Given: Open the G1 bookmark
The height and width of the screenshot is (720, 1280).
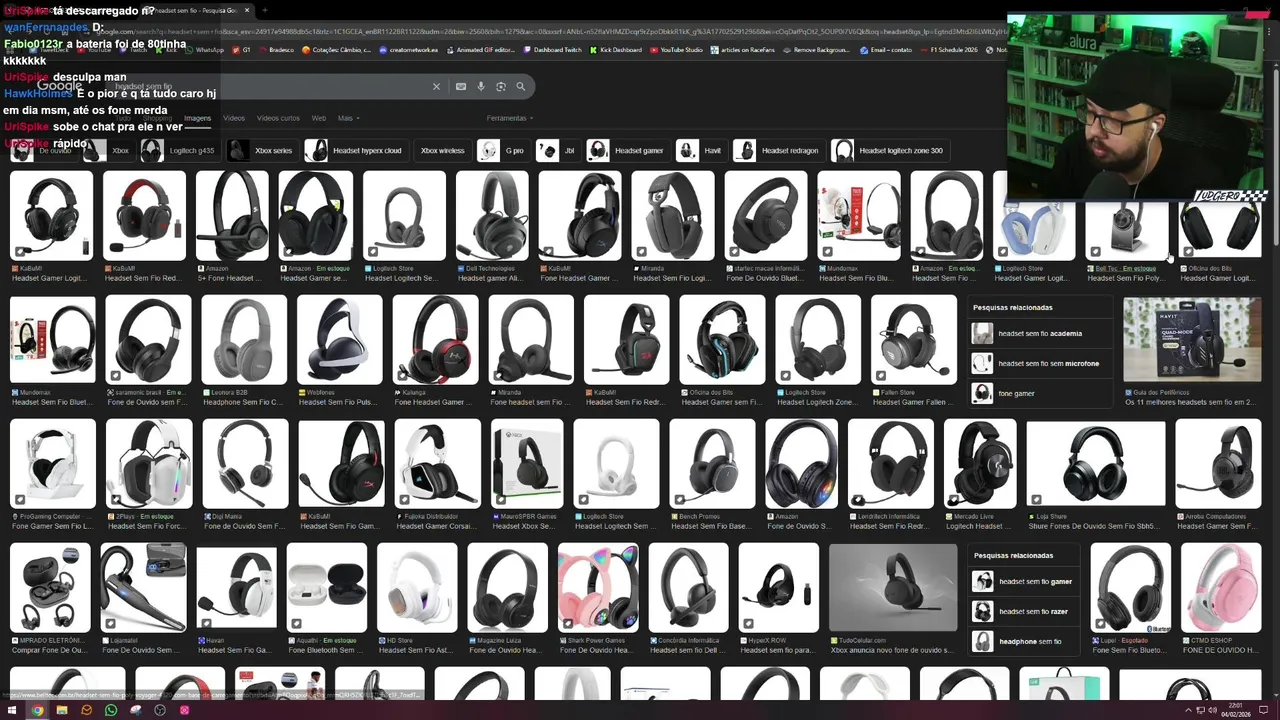Looking at the screenshot, I should 241,50.
